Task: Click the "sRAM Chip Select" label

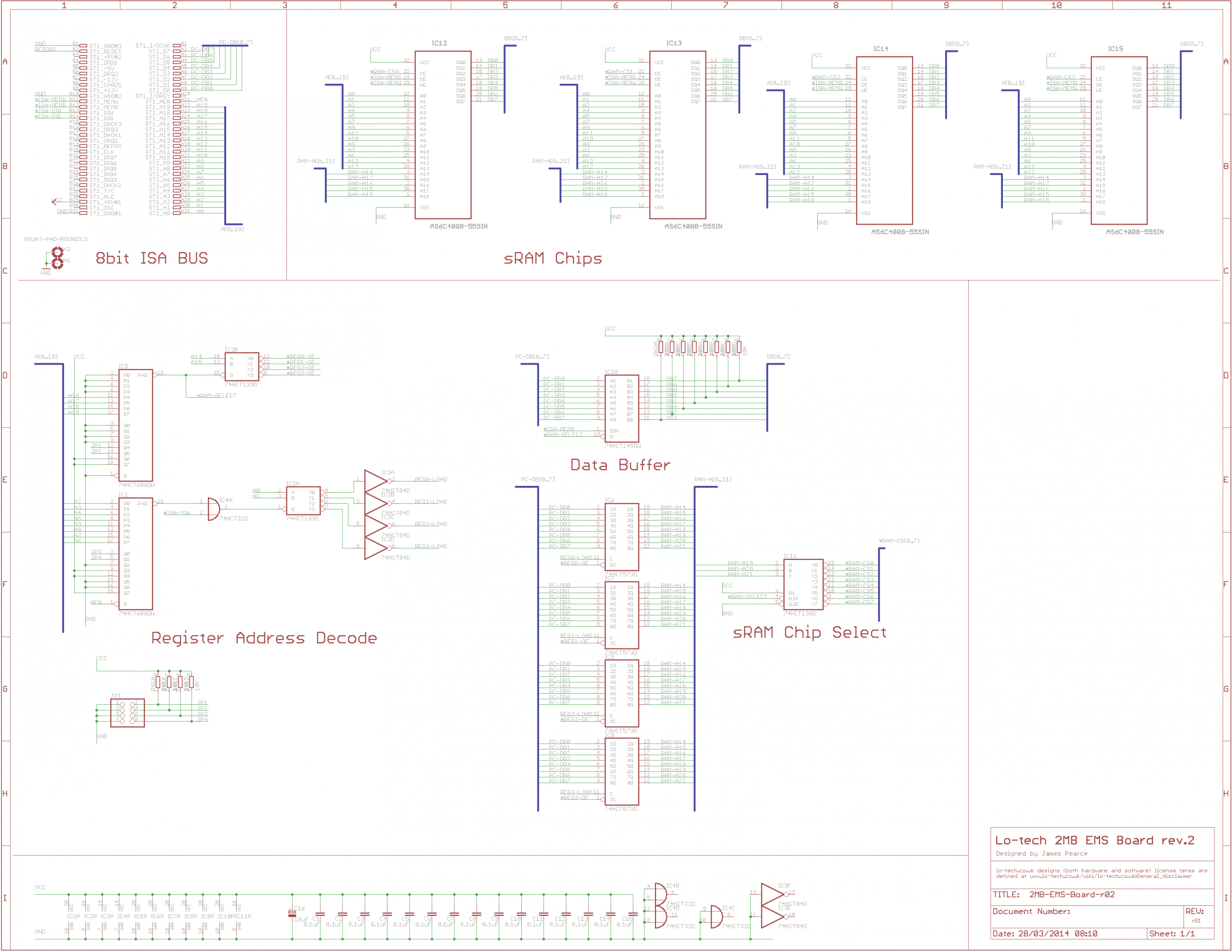Action: (x=809, y=632)
